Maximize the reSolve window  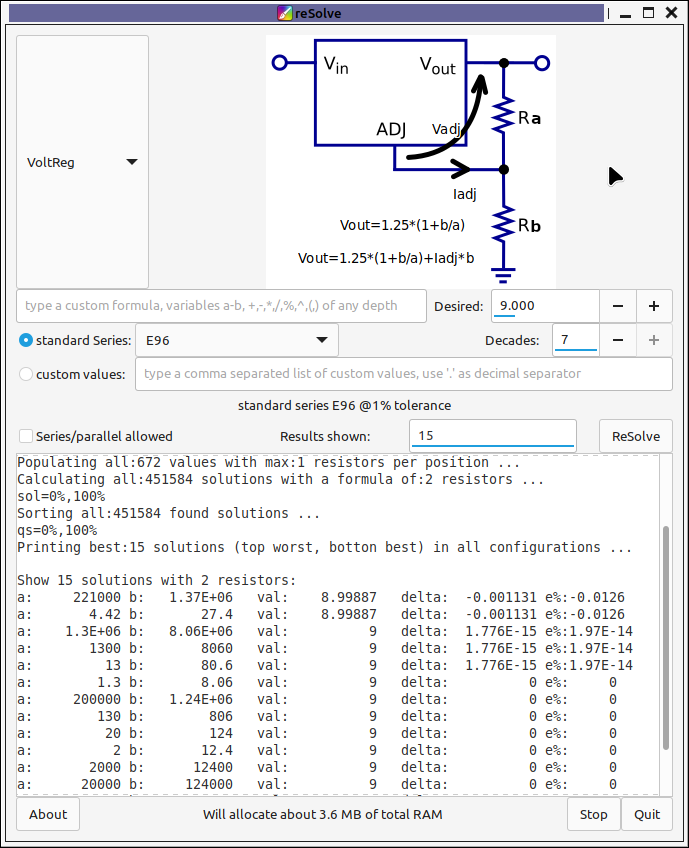tap(648, 13)
